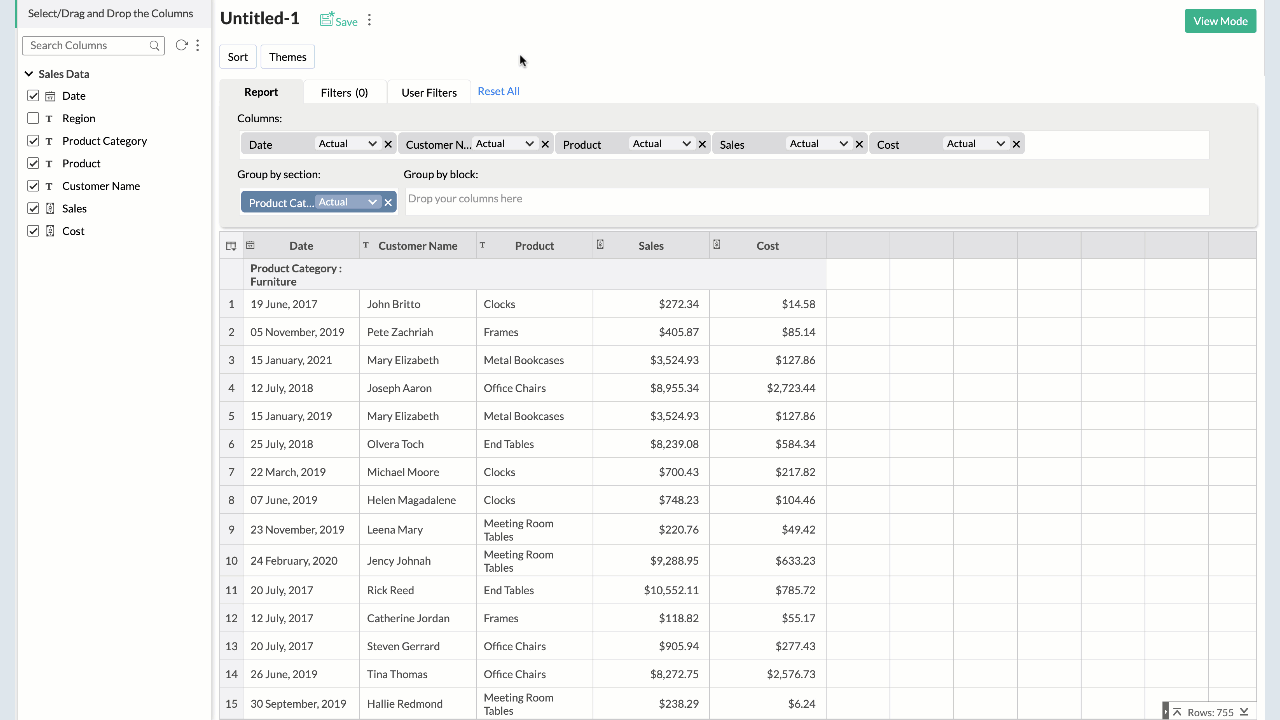Click the Sales column header
Viewport: 1280px width, 720px height.
coord(651,246)
